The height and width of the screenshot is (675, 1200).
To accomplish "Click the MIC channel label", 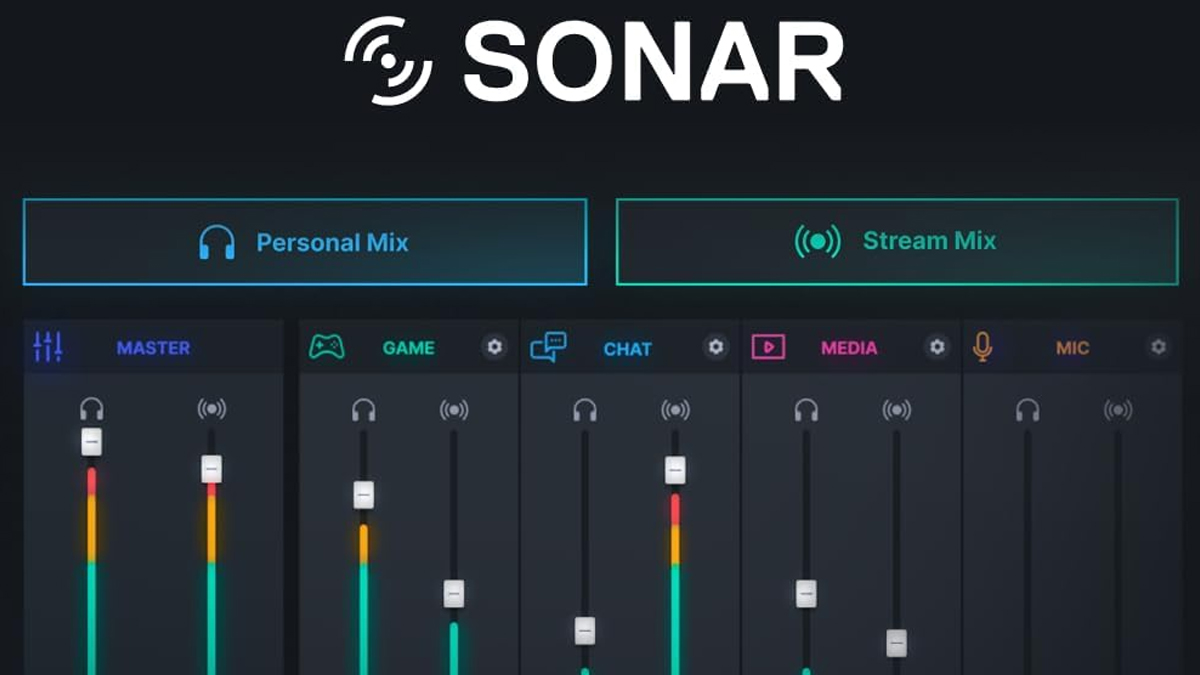I will [1072, 348].
